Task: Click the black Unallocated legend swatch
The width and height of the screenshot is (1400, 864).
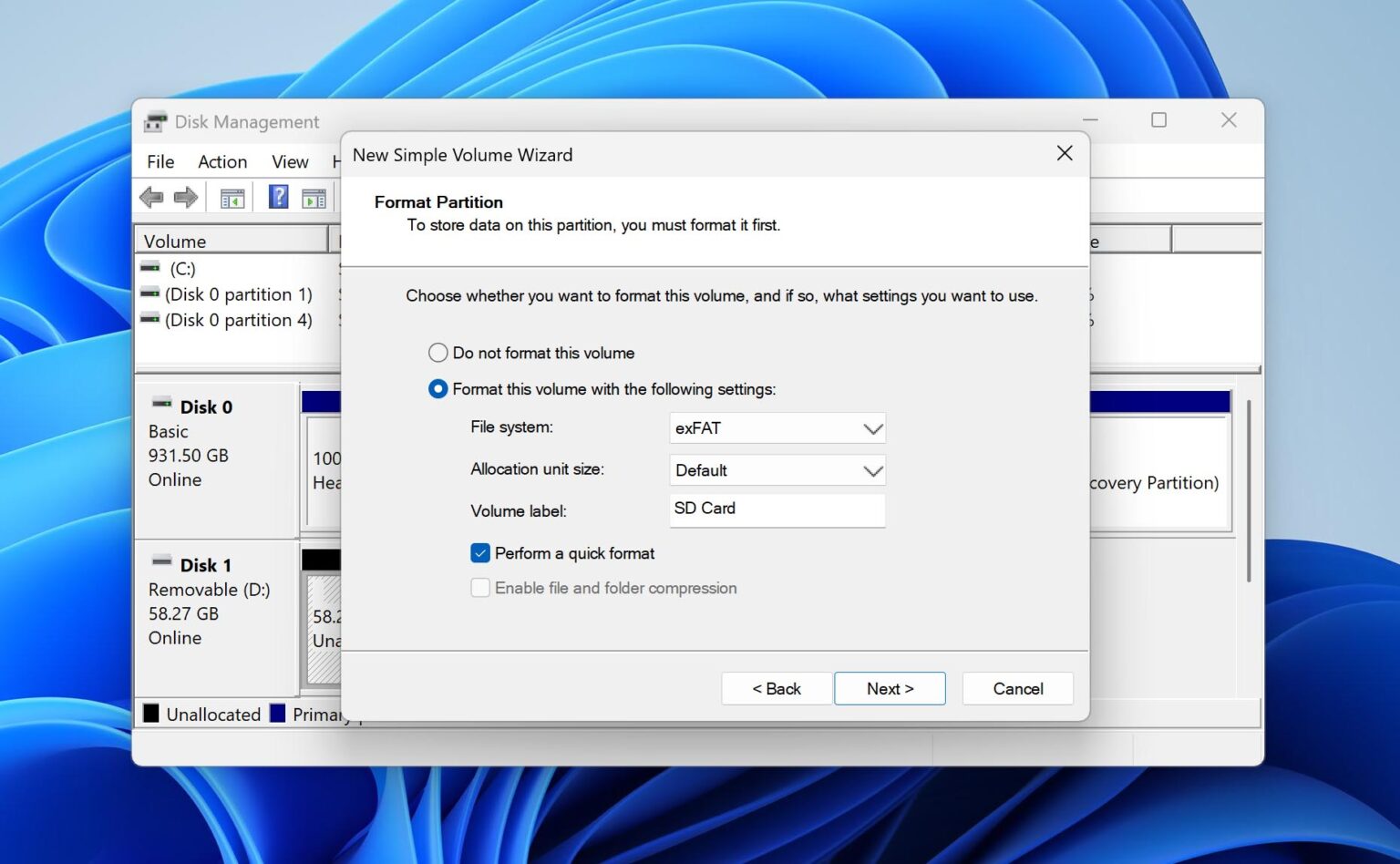Action: [x=150, y=714]
